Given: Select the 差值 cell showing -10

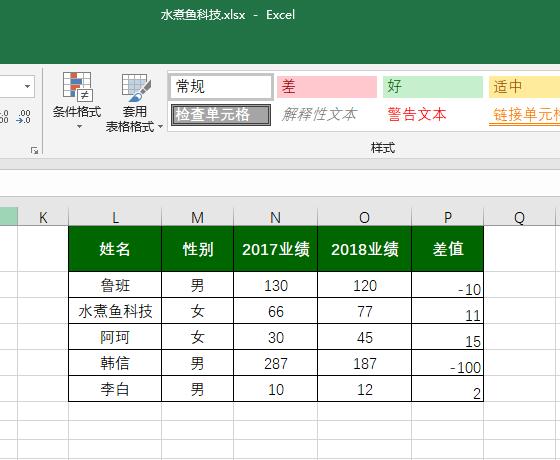Looking at the screenshot, I should (x=448, y=285).
